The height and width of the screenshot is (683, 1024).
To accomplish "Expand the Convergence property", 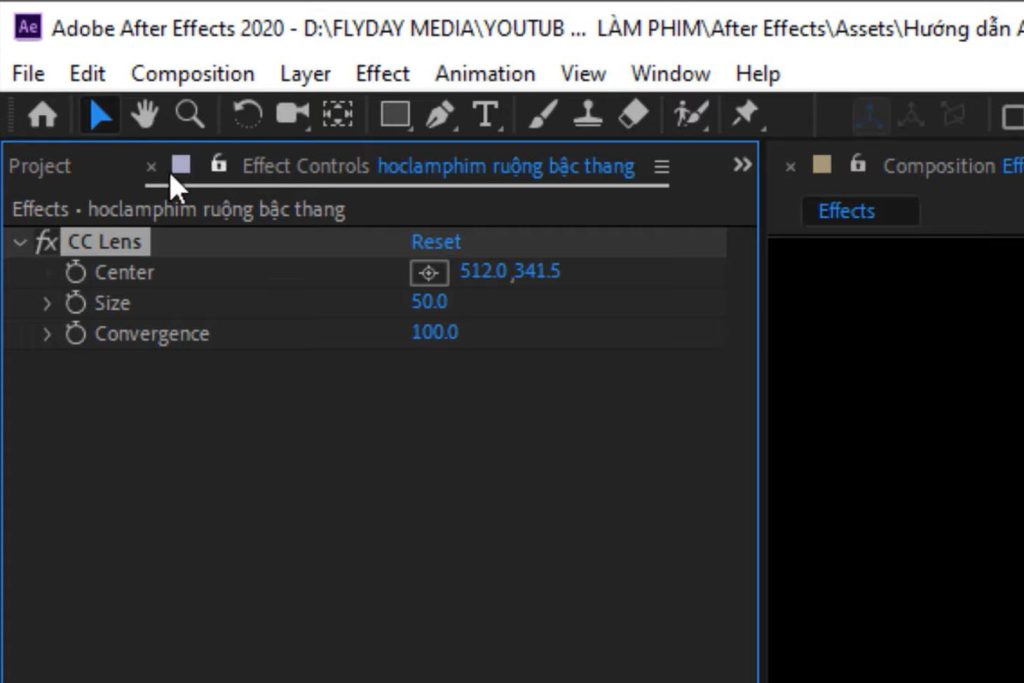I will 47,333.
